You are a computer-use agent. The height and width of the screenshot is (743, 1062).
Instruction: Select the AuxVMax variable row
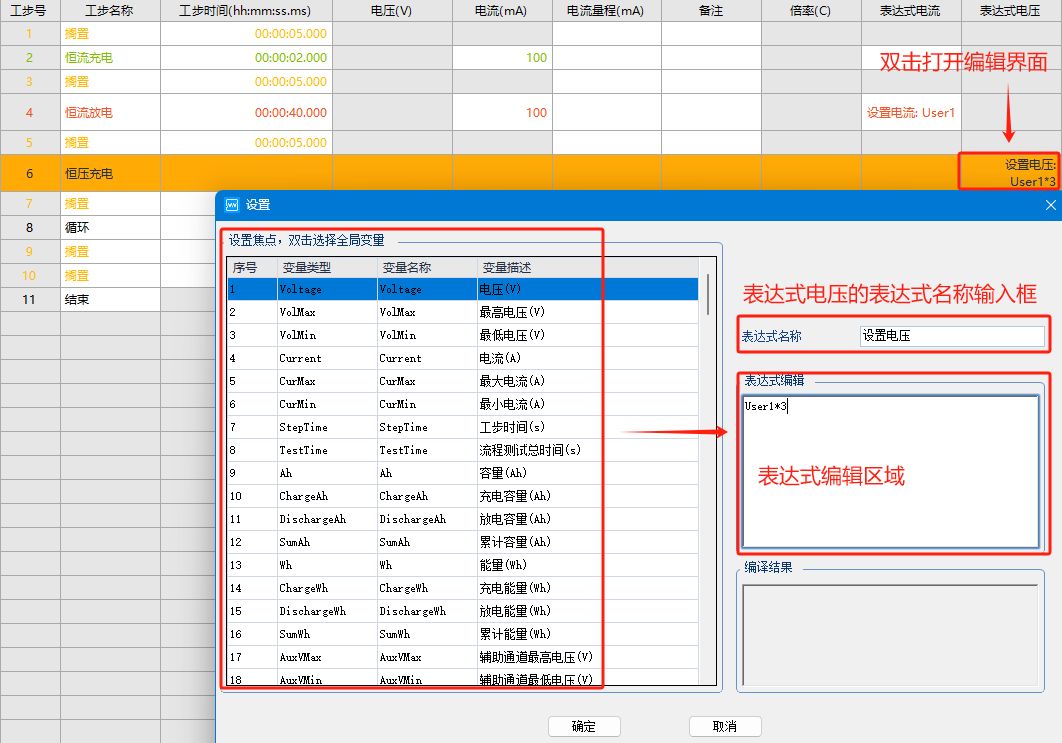(400, 656)
